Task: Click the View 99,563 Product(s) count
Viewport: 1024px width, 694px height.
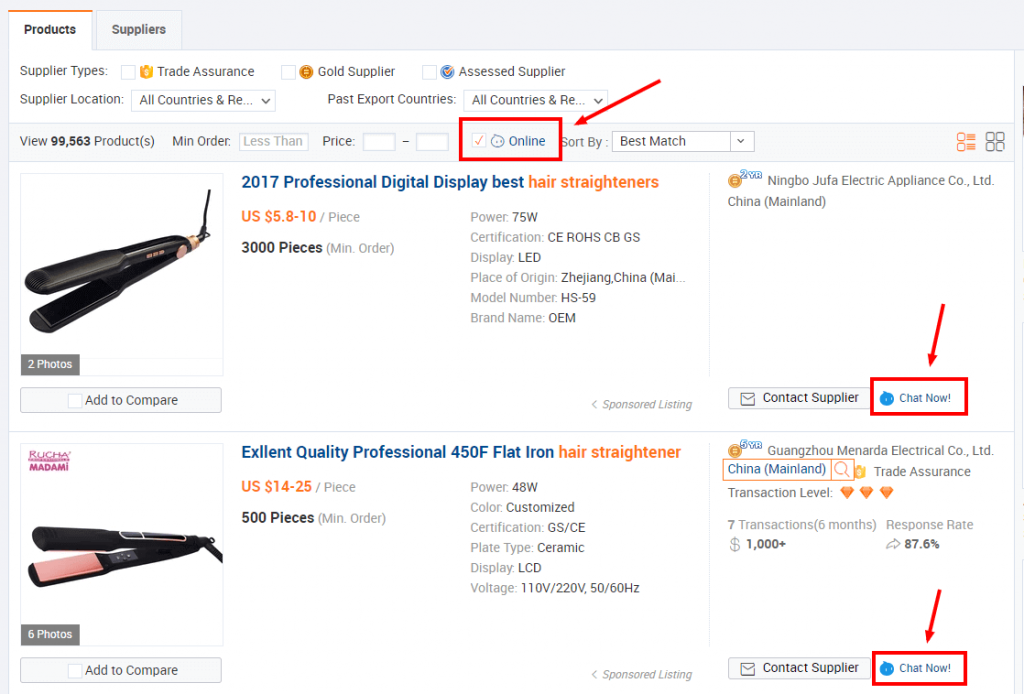Action: click(x=87, y=141)
